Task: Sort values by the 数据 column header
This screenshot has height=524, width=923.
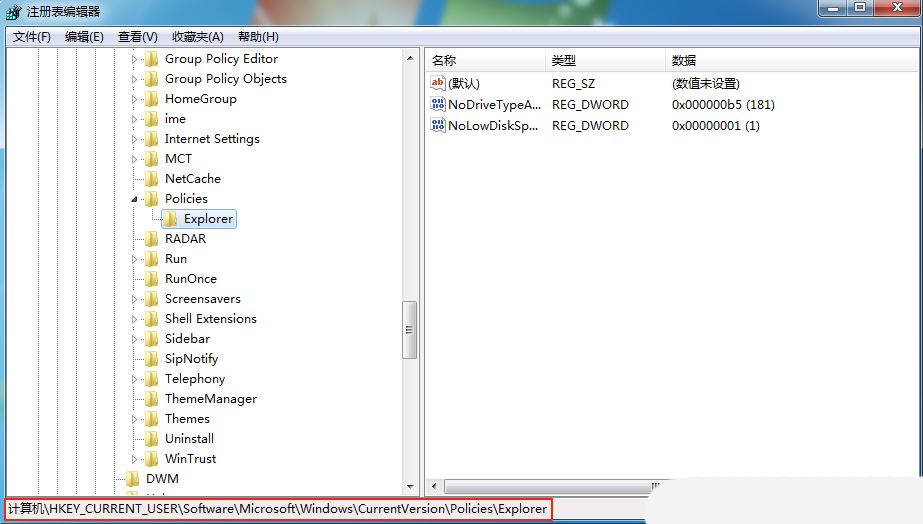Action: (x=792, y=60)
